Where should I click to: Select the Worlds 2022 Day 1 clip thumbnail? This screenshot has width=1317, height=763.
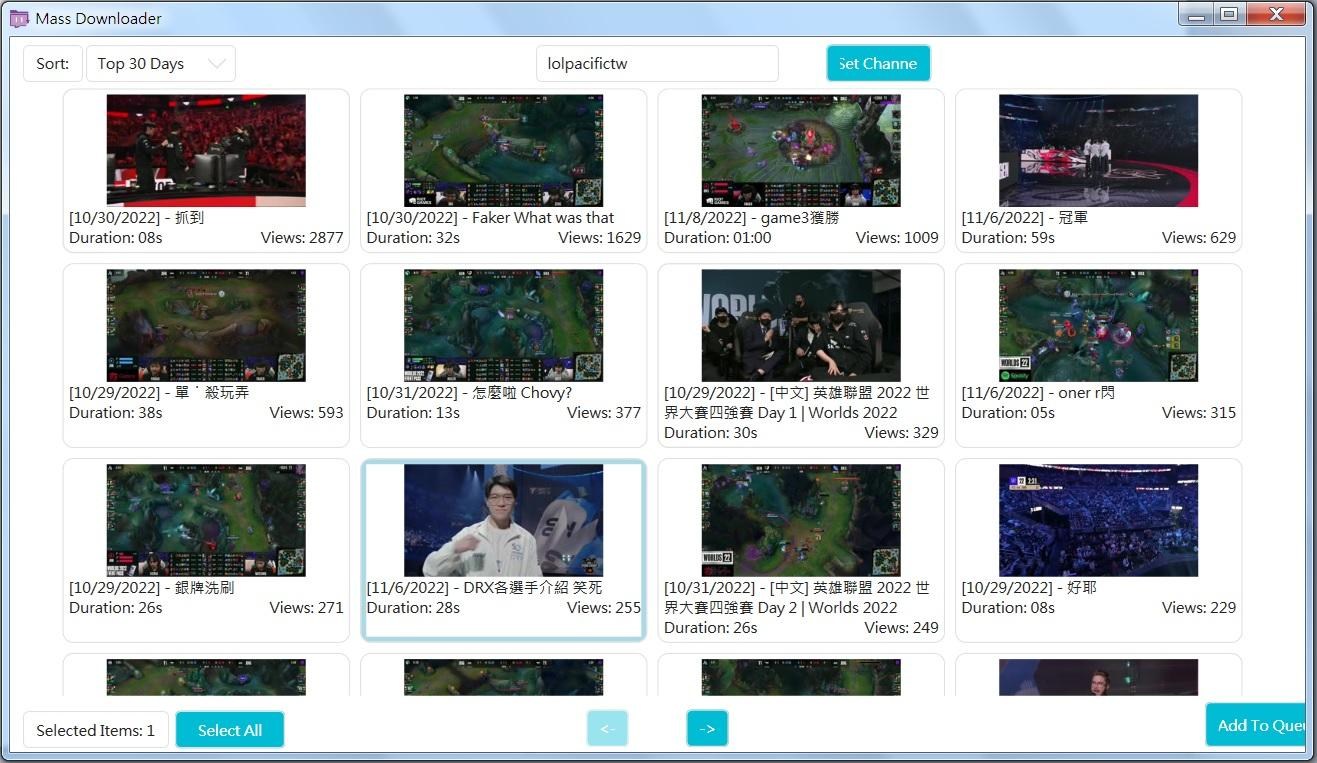click(x=801, y=325)
